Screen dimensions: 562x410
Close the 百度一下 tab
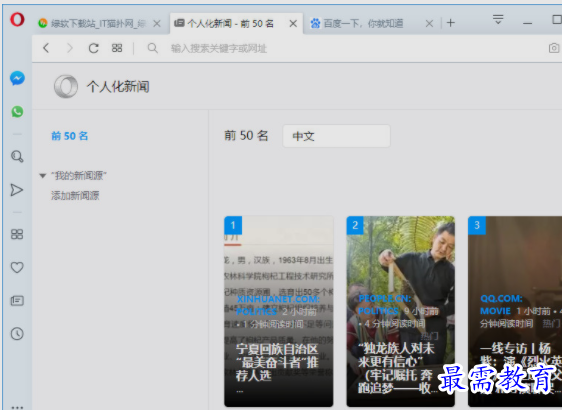429,24
